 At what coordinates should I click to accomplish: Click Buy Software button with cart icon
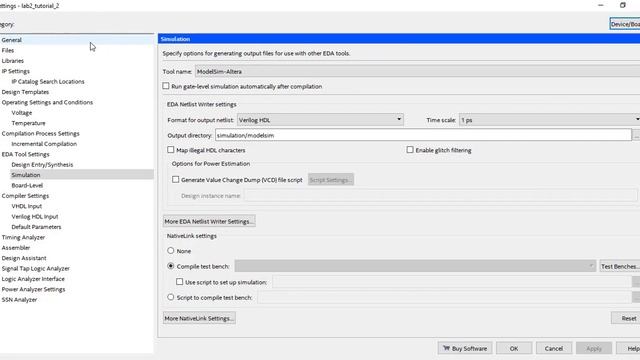click(465, 348)
